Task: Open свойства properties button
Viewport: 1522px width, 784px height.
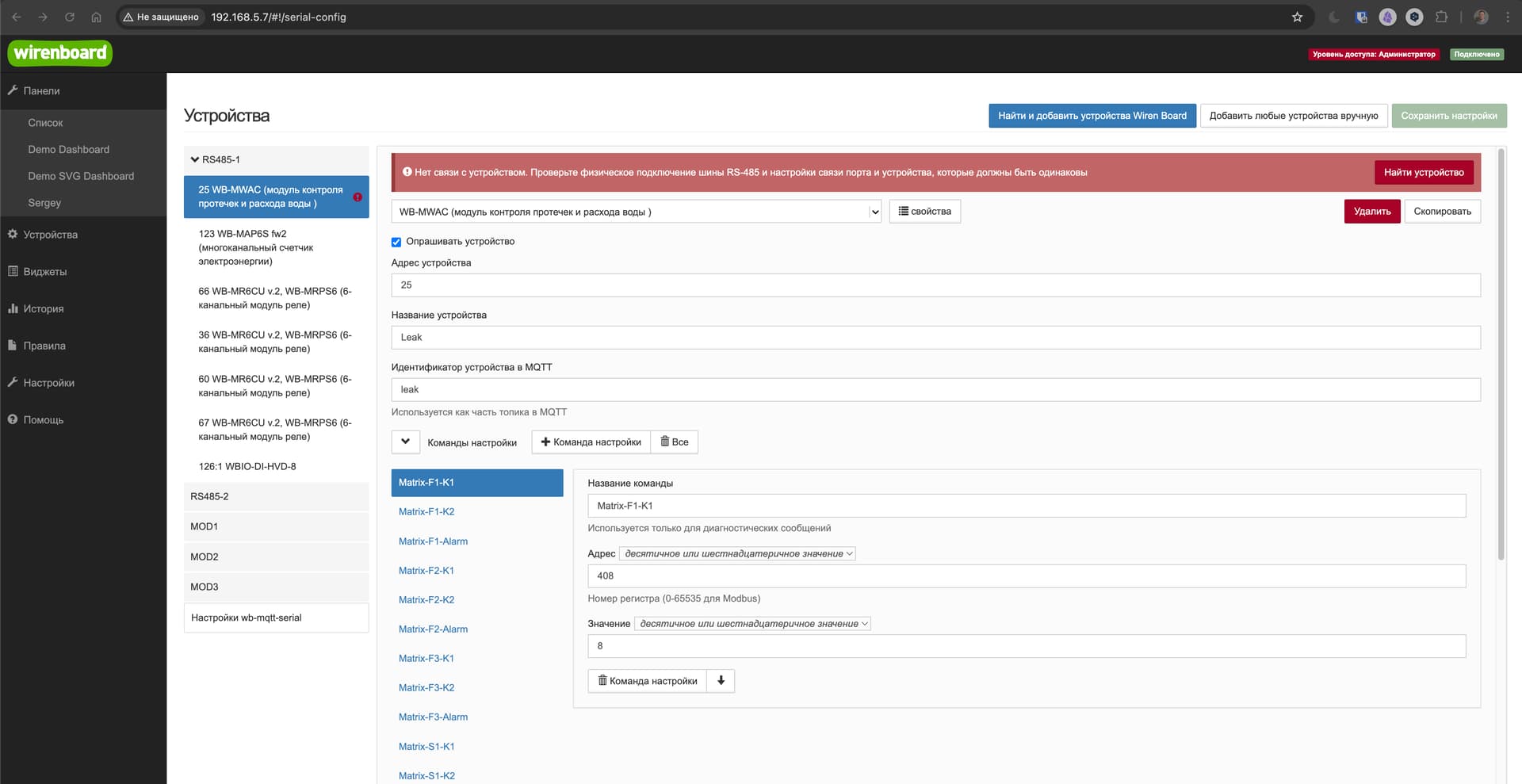Action: pos(925,212)
